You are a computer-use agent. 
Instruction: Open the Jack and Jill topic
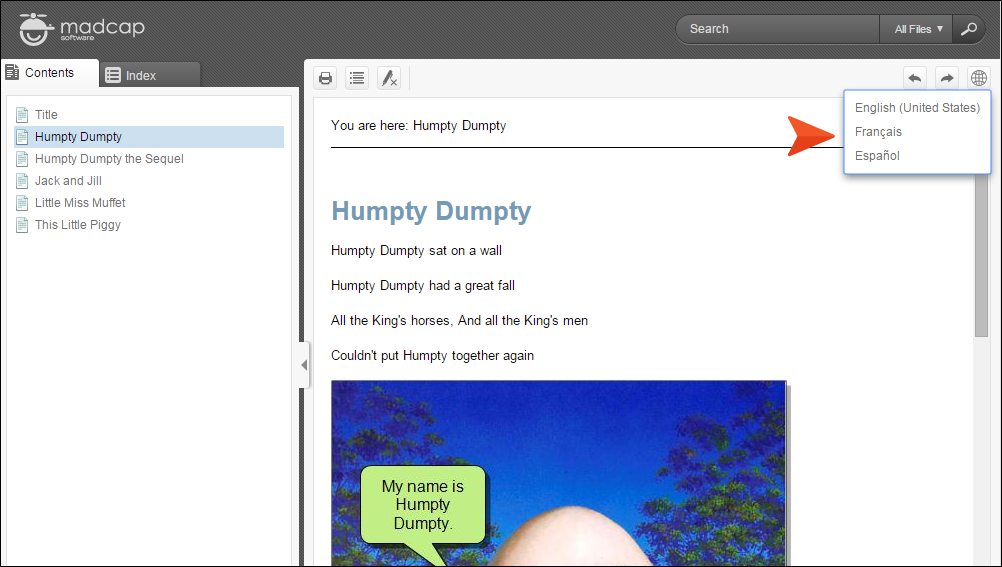68,181
